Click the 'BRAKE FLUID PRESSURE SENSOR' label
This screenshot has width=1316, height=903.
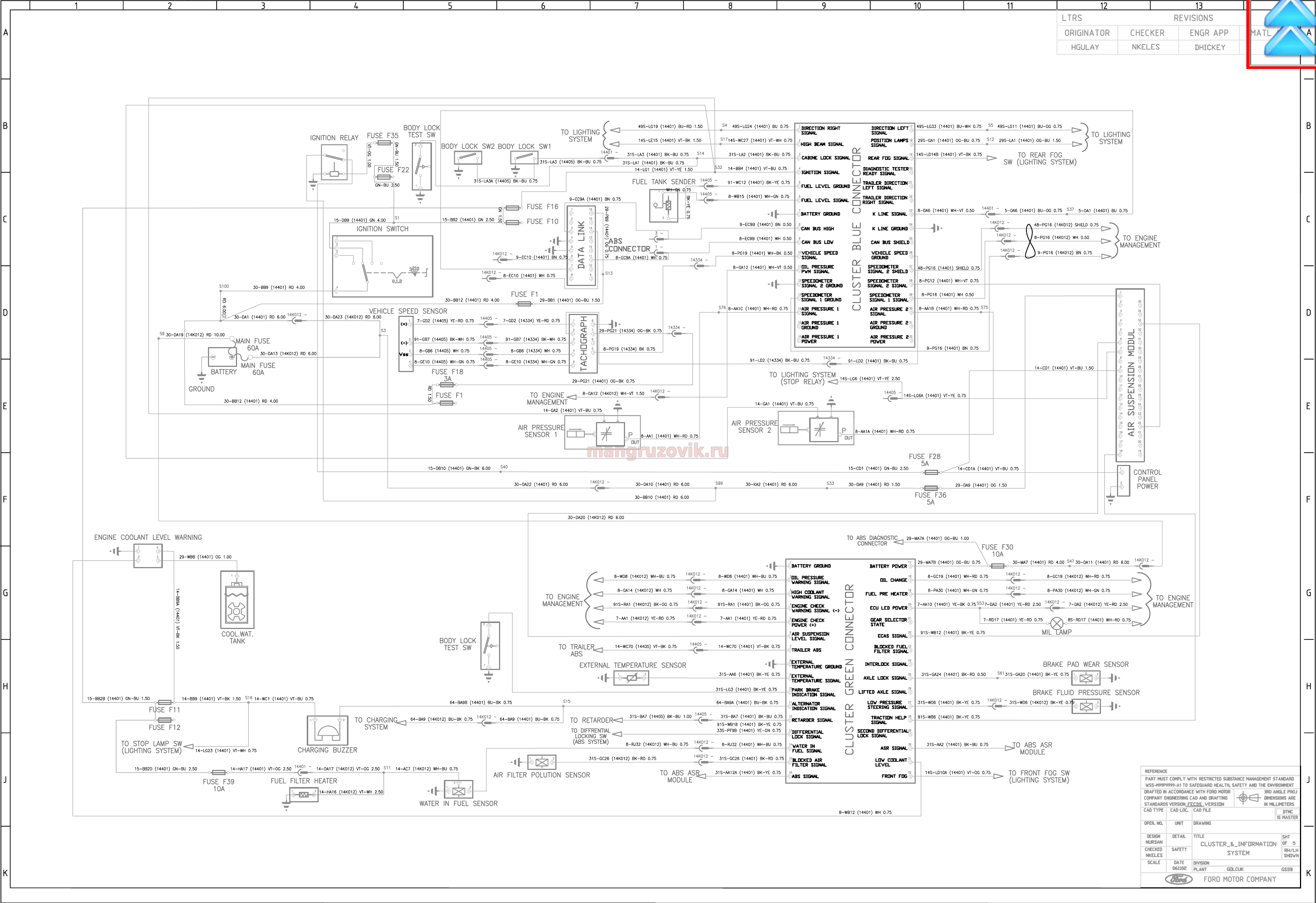tap(1086, 692)
